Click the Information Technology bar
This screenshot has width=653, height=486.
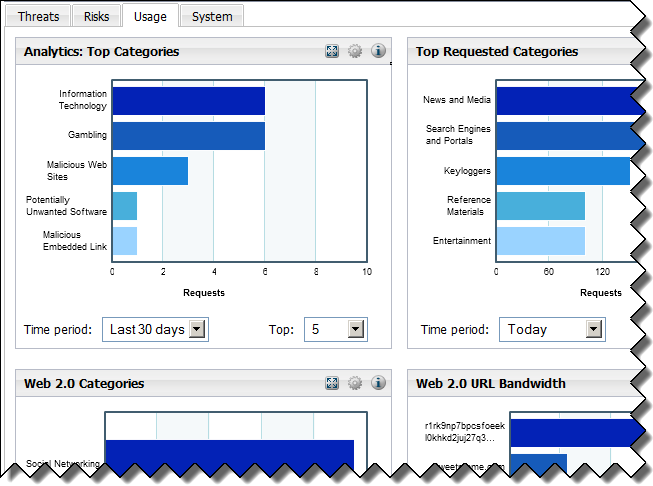[x=189, y=101]
